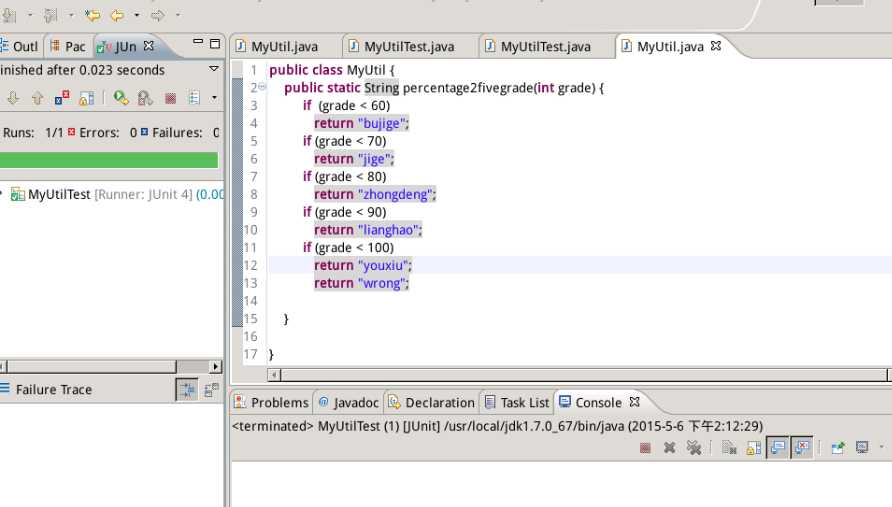Close the active MyUtil.java editor tab
Image resolution: width=892 pixels, height=507 pixels.
[716, 46]
